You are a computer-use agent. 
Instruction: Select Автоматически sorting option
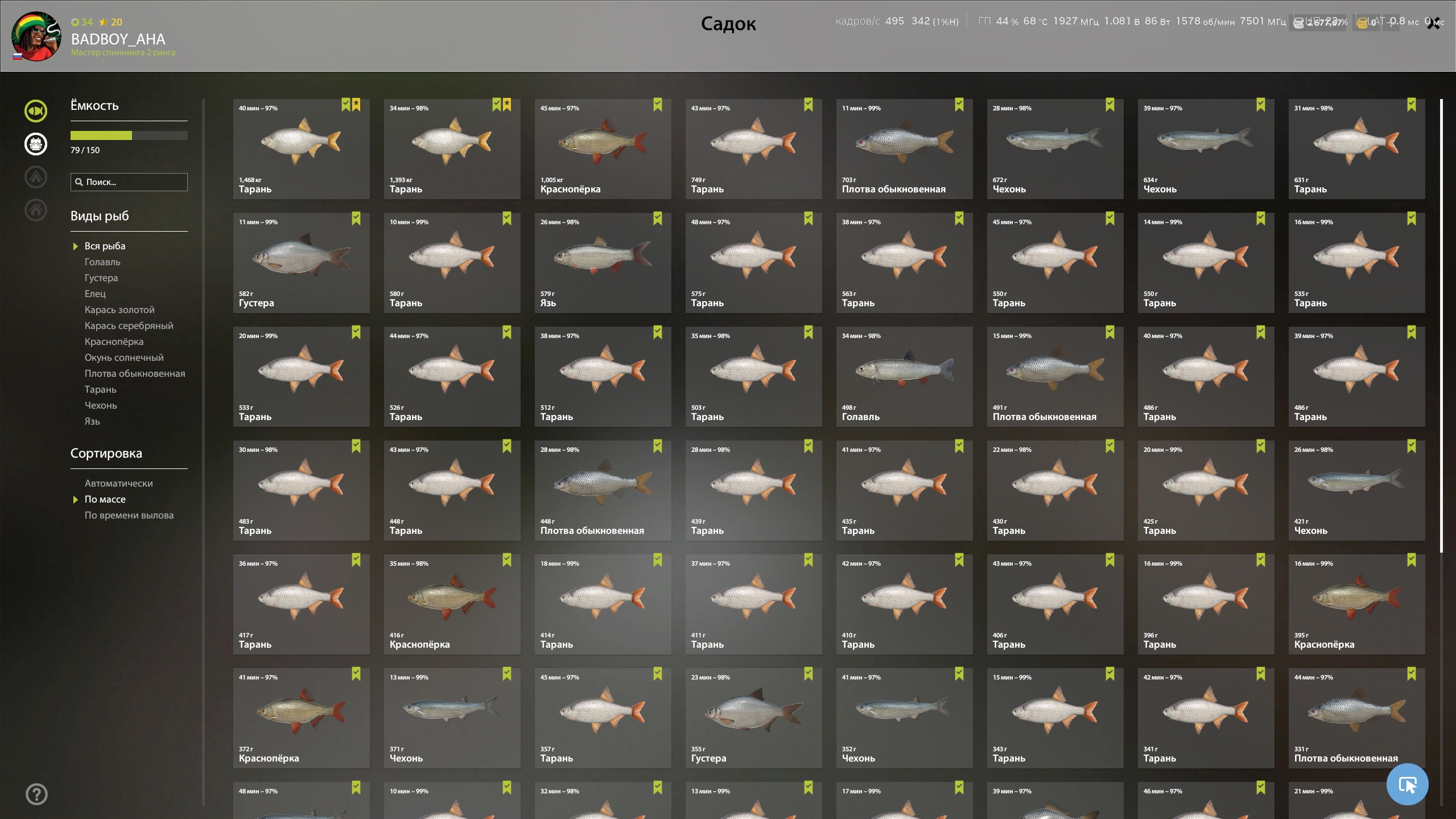(119, 483)
